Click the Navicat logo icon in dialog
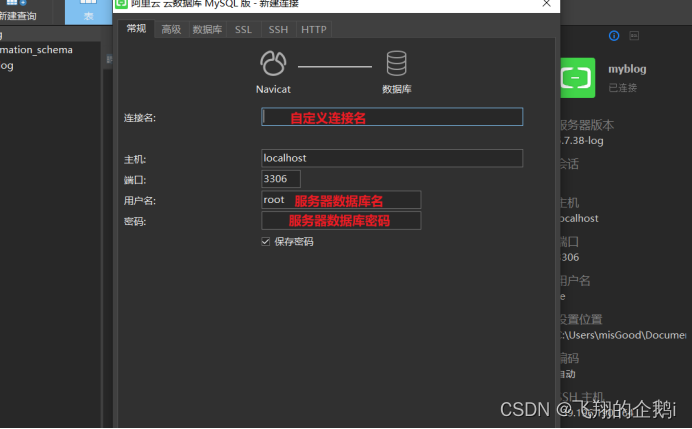 coord(273,63)
